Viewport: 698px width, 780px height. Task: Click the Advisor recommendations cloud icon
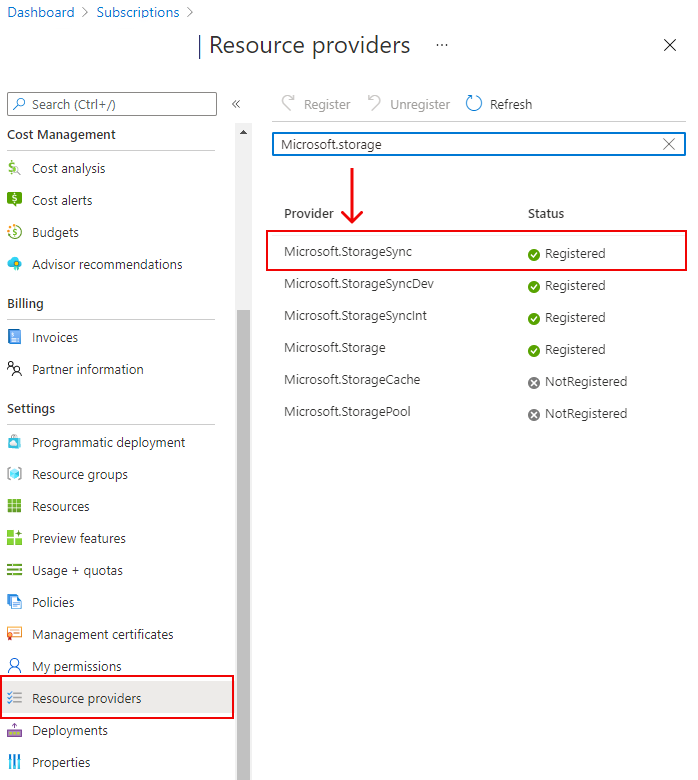pyautogui.click(x=14, y=264)
